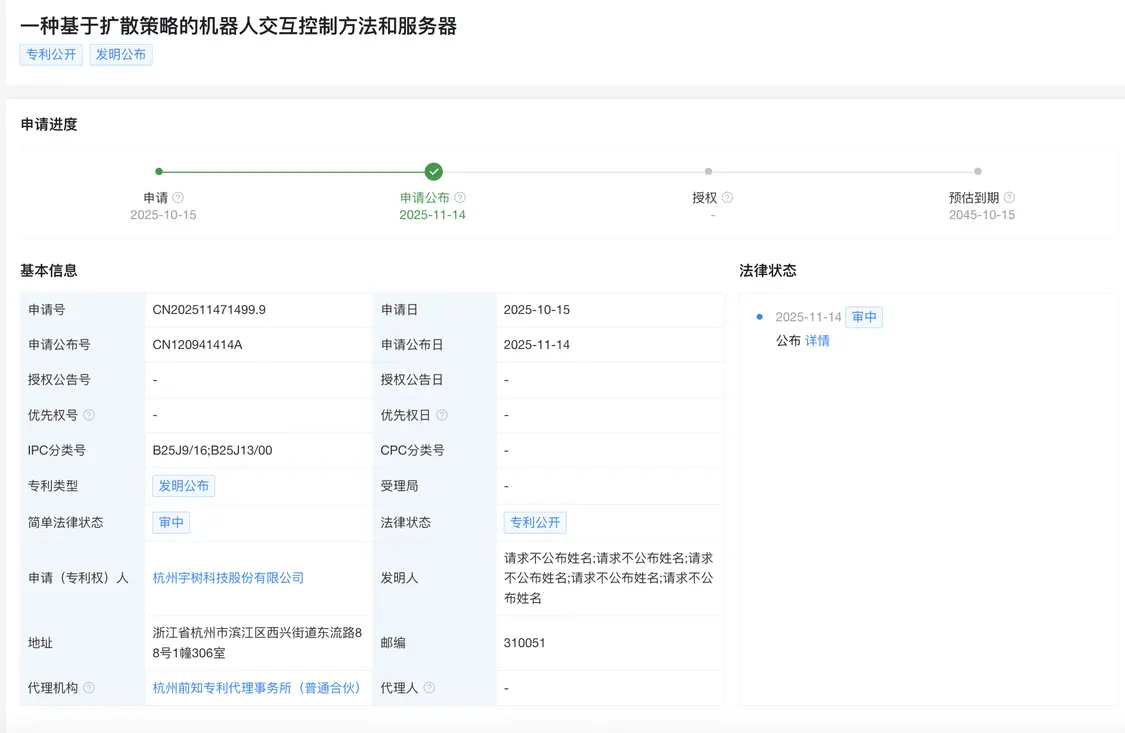This screenshot has height=733, width=1125.
Task: Click application number CN202511471499.9
Action: click(x=209, y=310)
